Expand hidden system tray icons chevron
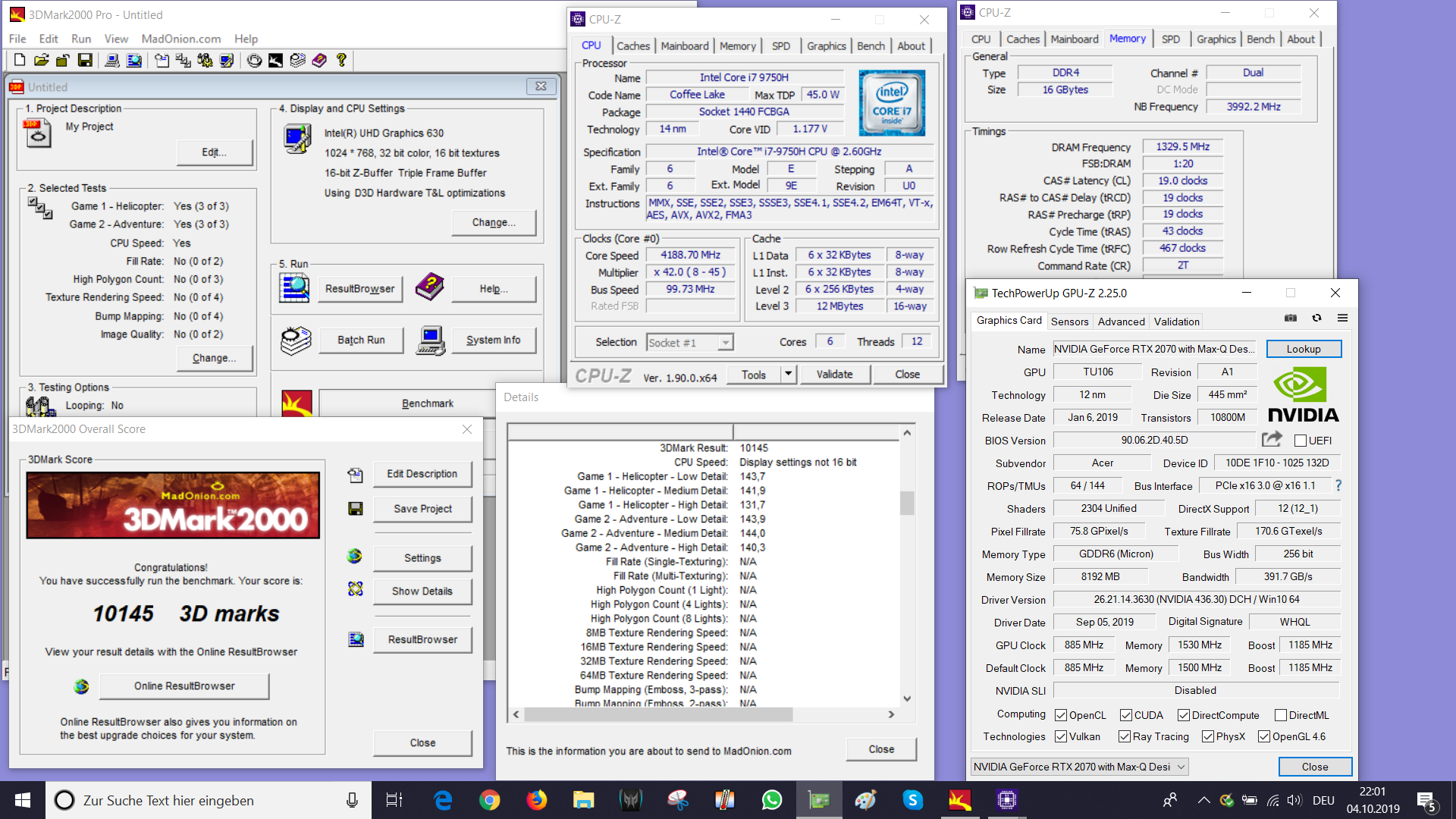This screenshot has height=819, width=1456. [x=1203, y=800]
